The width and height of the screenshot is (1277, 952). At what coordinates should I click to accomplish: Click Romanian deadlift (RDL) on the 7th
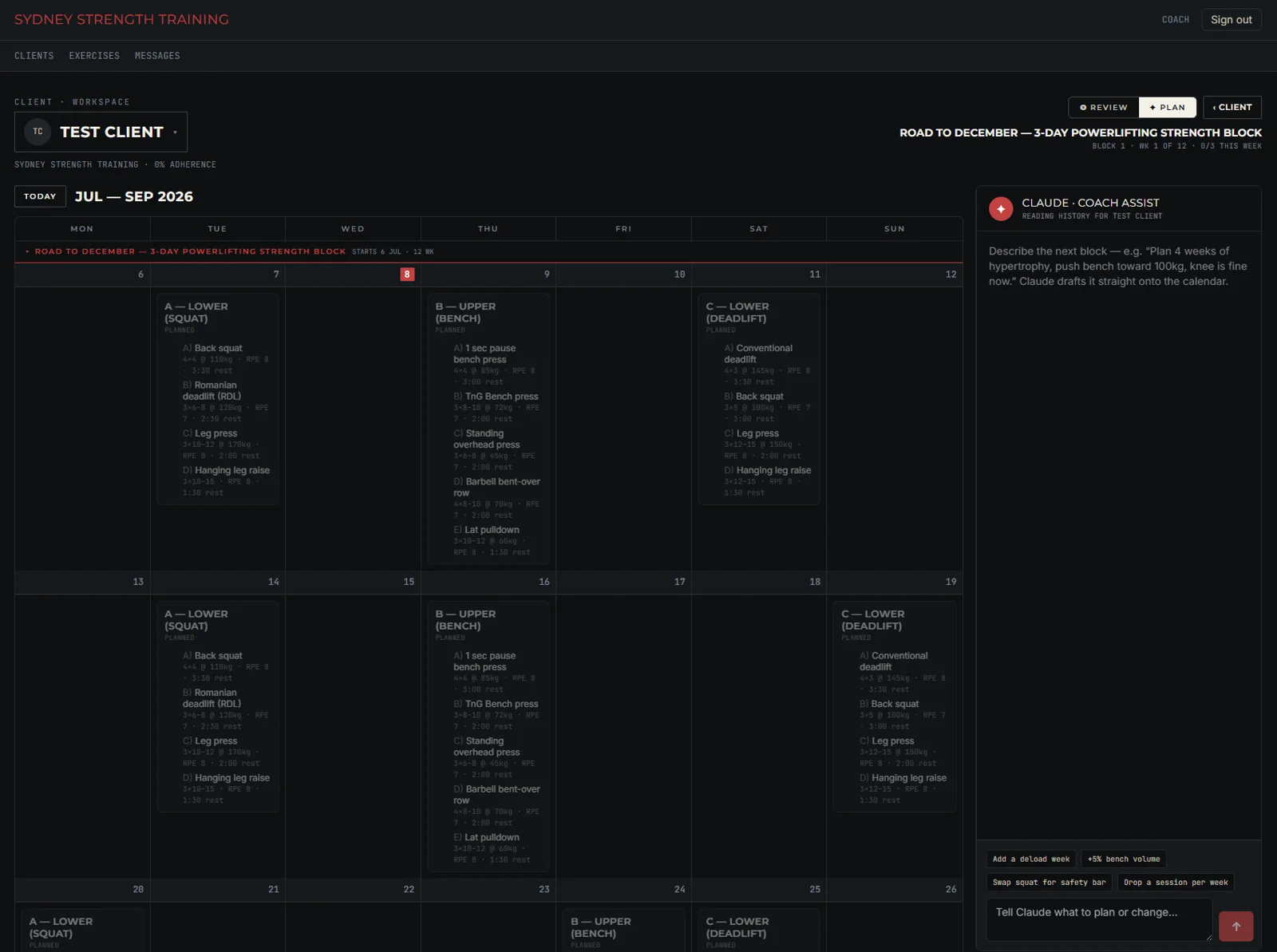(212, 391)
